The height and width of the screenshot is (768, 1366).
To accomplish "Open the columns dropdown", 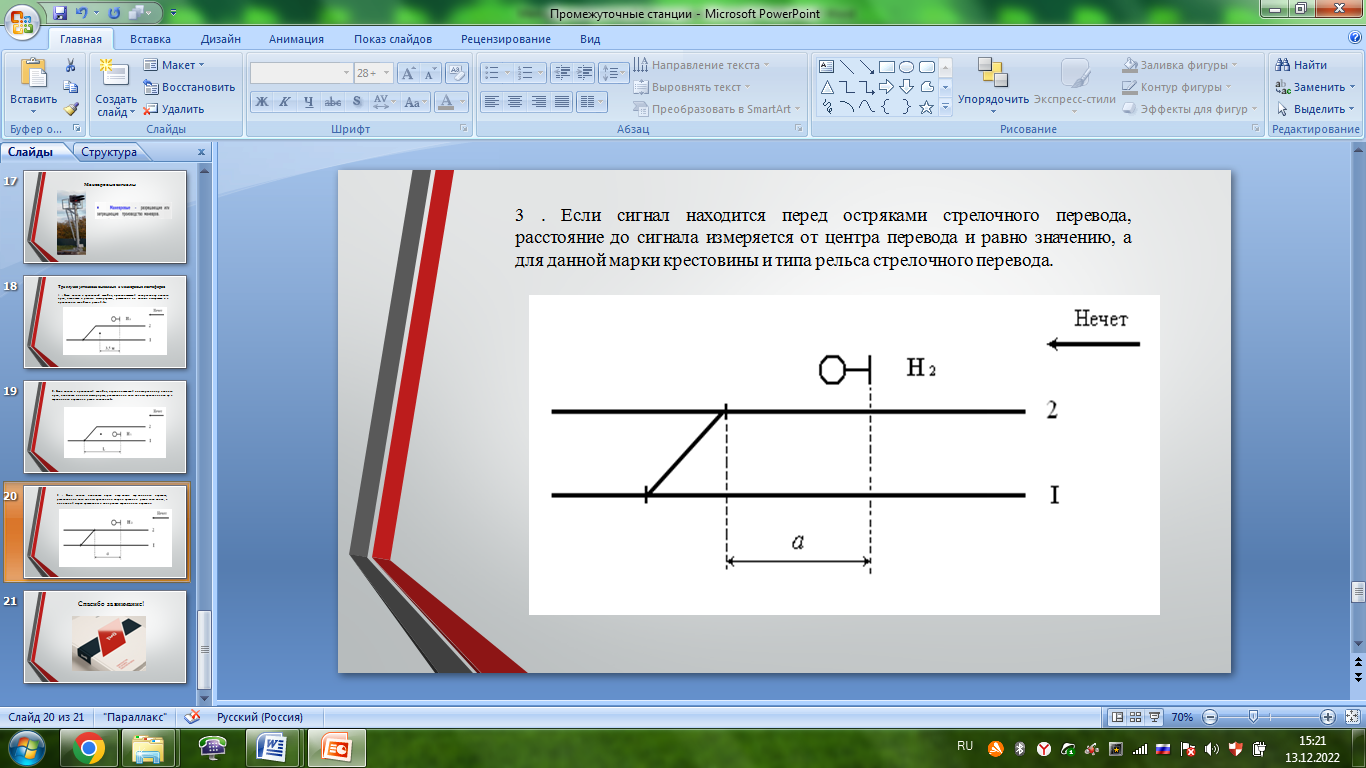I will (x=593, y=102).
